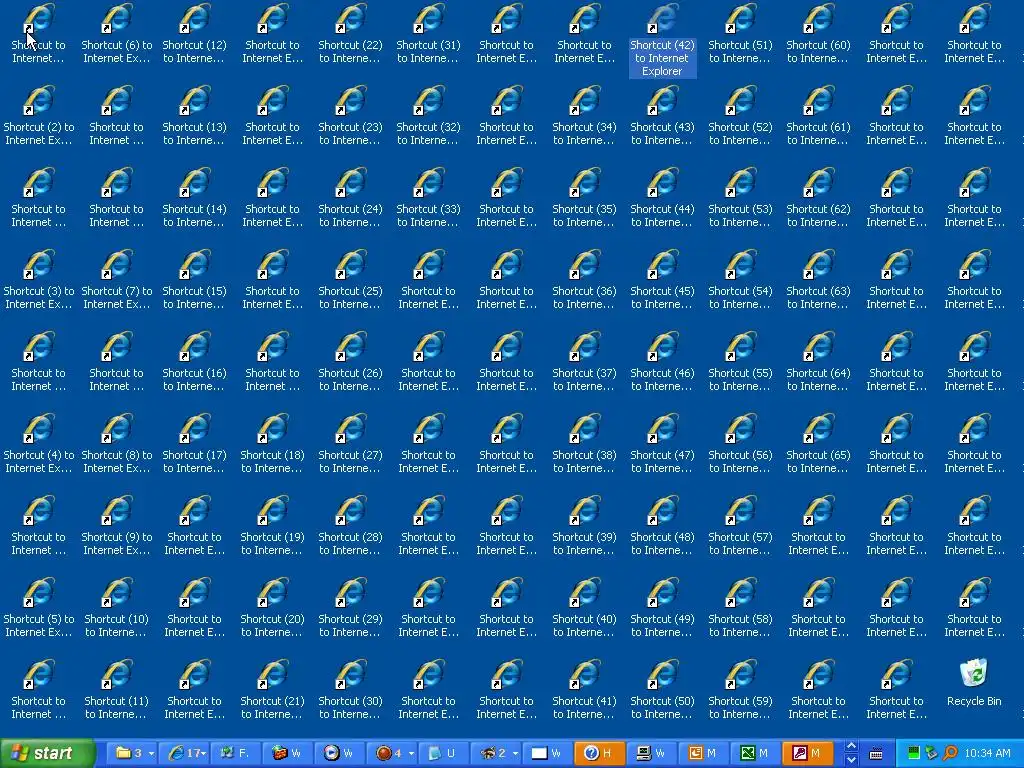The height and width of the screenshot is (768, 1024).
Task: Switch to the taskbar button labeled F.
Action: coord(235,753)
